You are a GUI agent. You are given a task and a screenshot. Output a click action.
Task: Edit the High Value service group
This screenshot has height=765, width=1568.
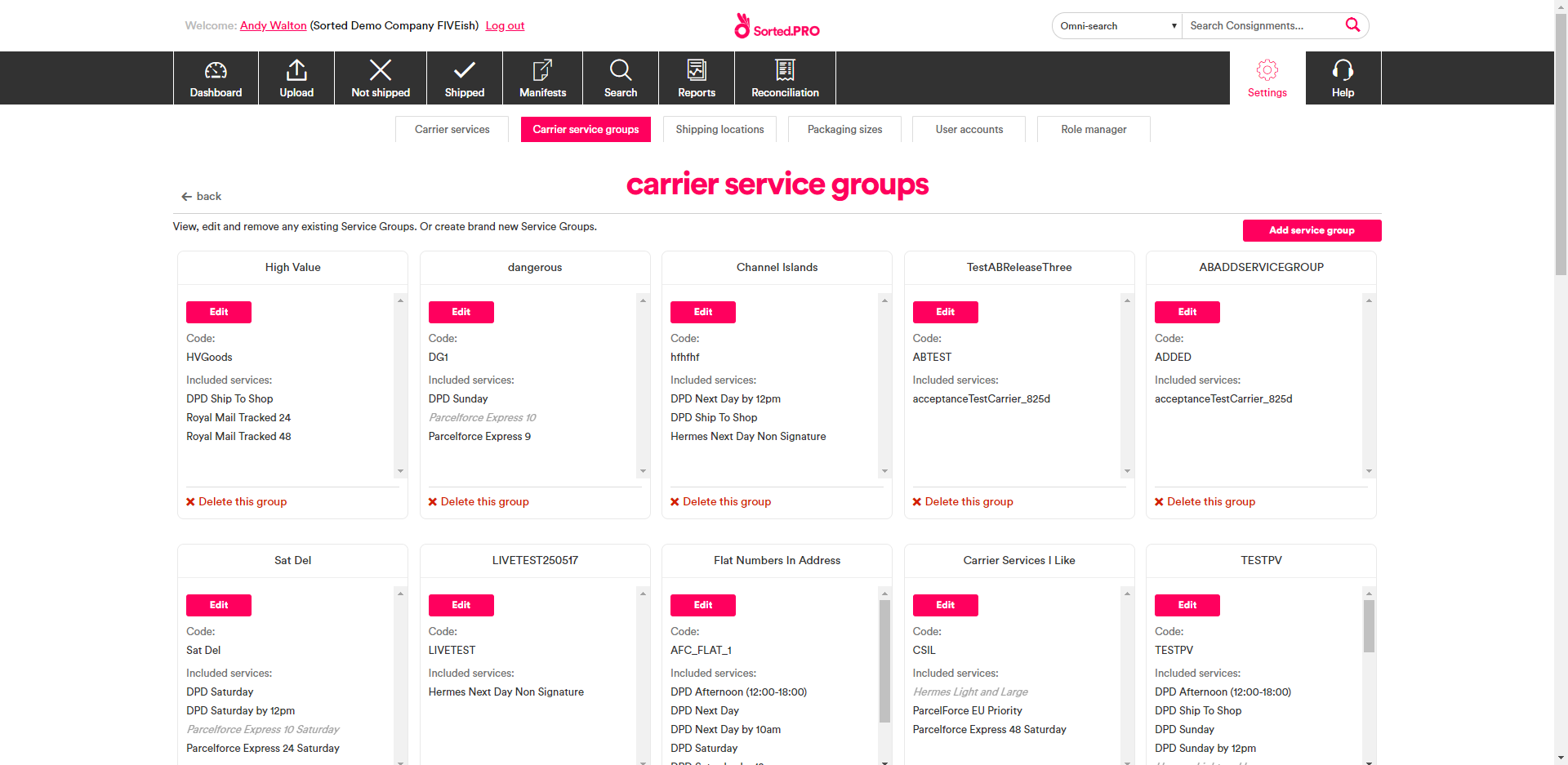(x=218, y=312)
